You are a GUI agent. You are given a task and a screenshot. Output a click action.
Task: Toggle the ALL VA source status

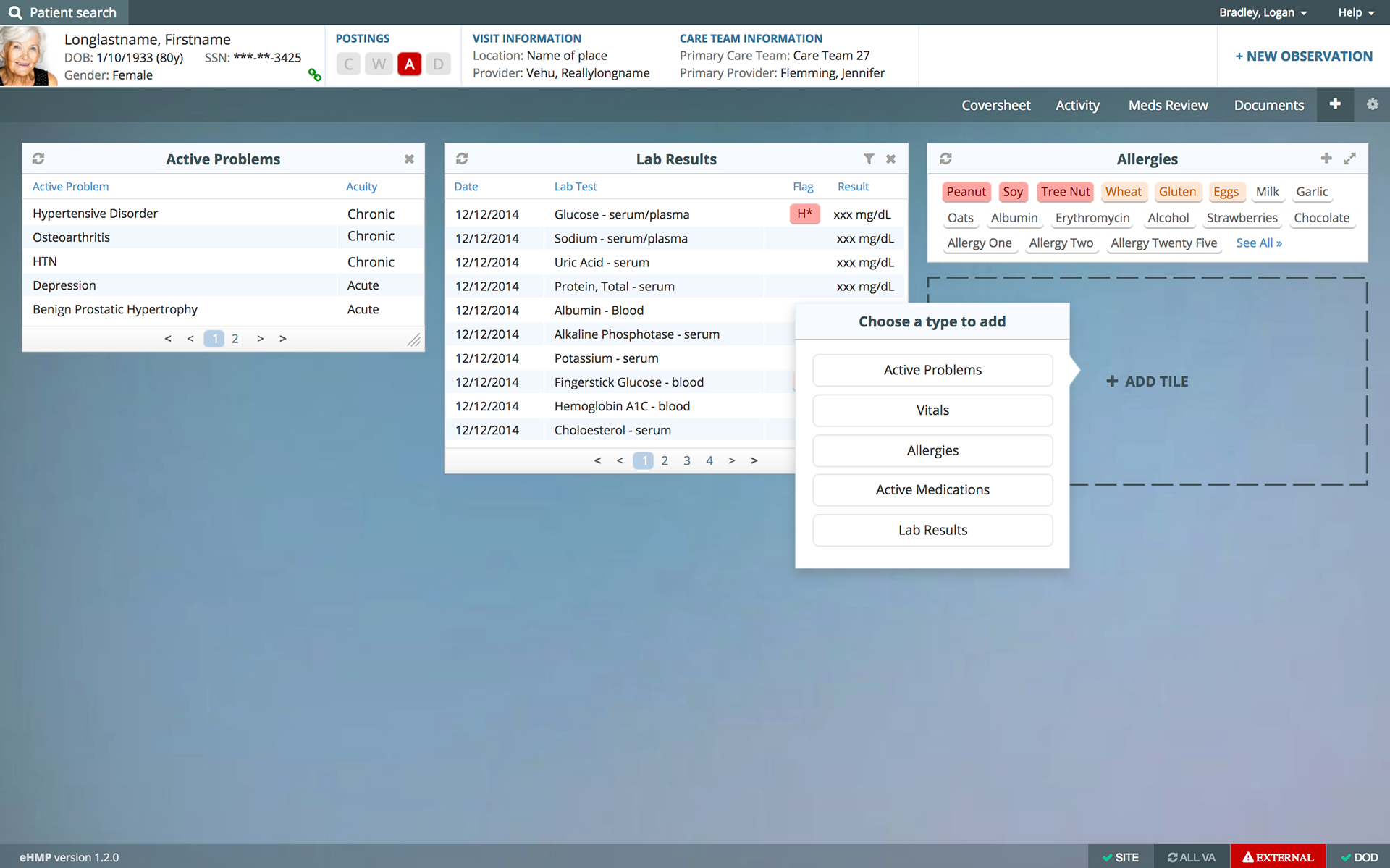pos(1192,857)
